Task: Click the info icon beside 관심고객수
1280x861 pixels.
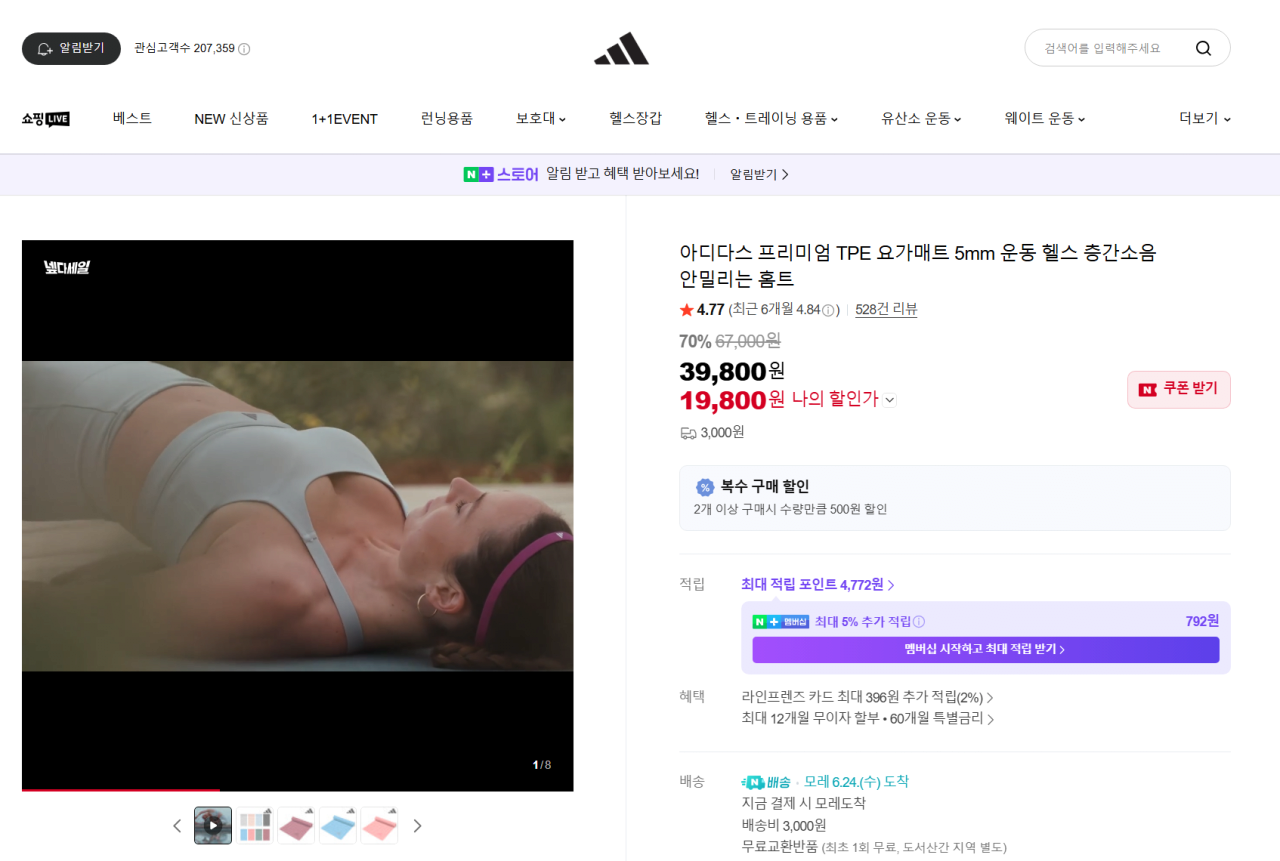Action: [244, 49]
